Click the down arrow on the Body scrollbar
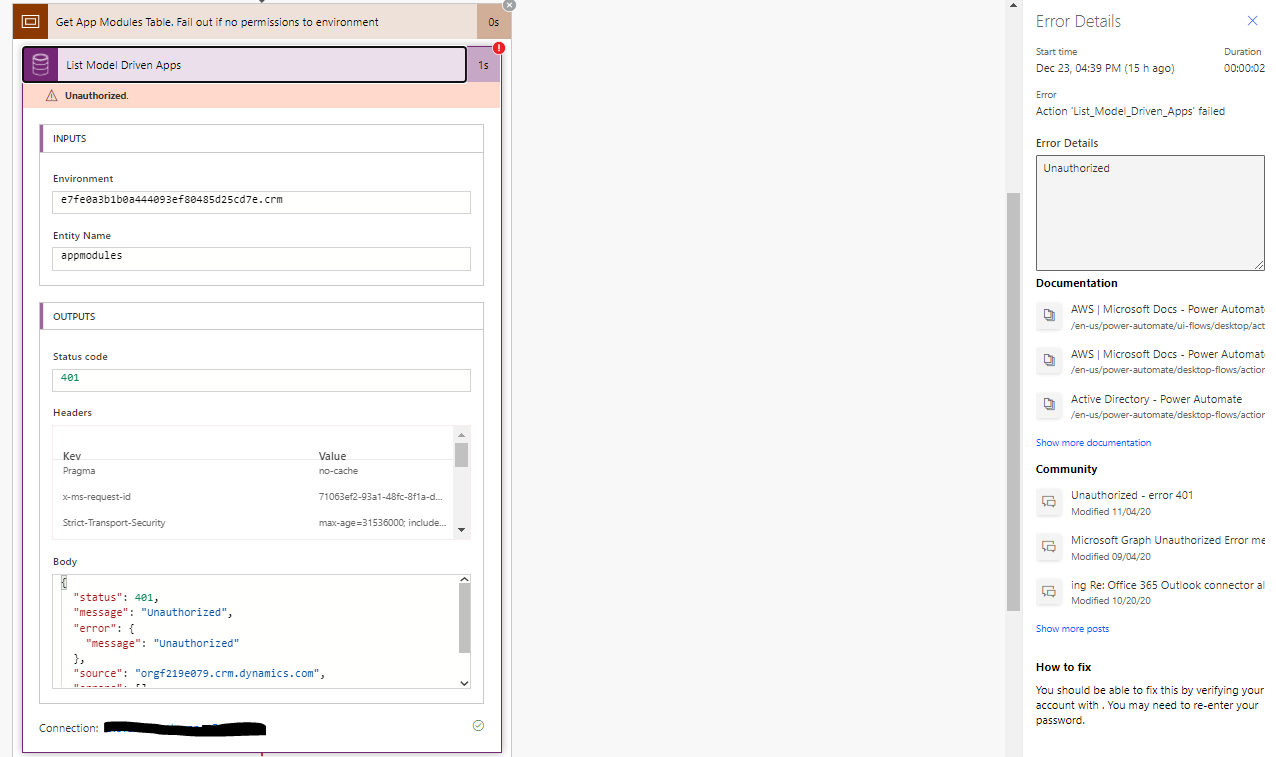Image resolution: width=1276 pixels, height=757 pixels. pos(463,683)
